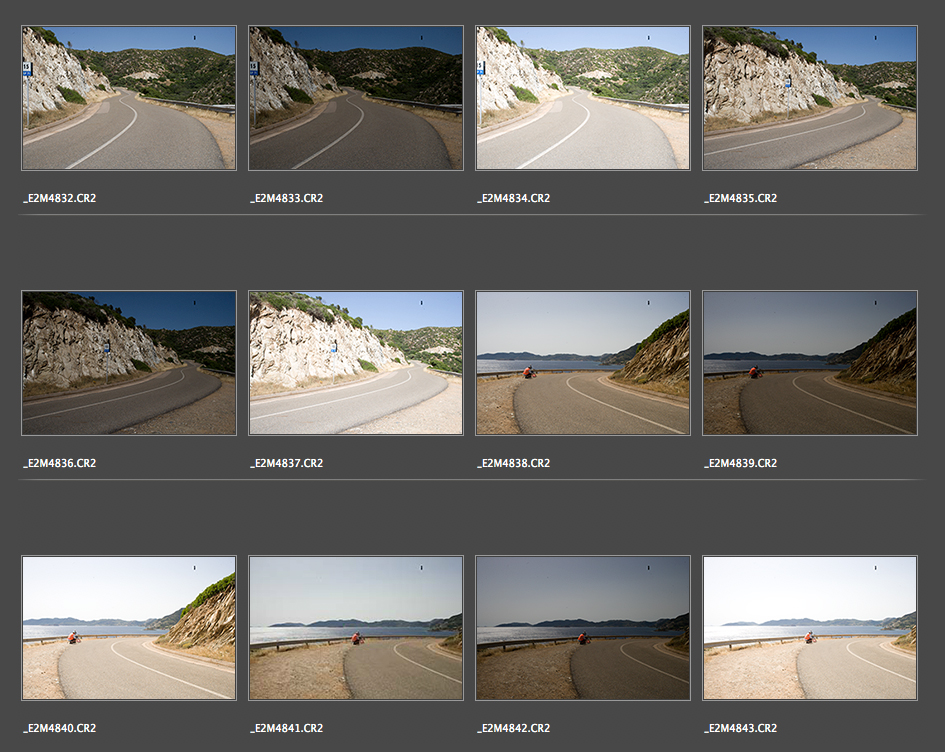This screenshot has height=752, width=945.
Task: Select the _E2M4841.CR2 thumbnail
Action: pos(356,628)
